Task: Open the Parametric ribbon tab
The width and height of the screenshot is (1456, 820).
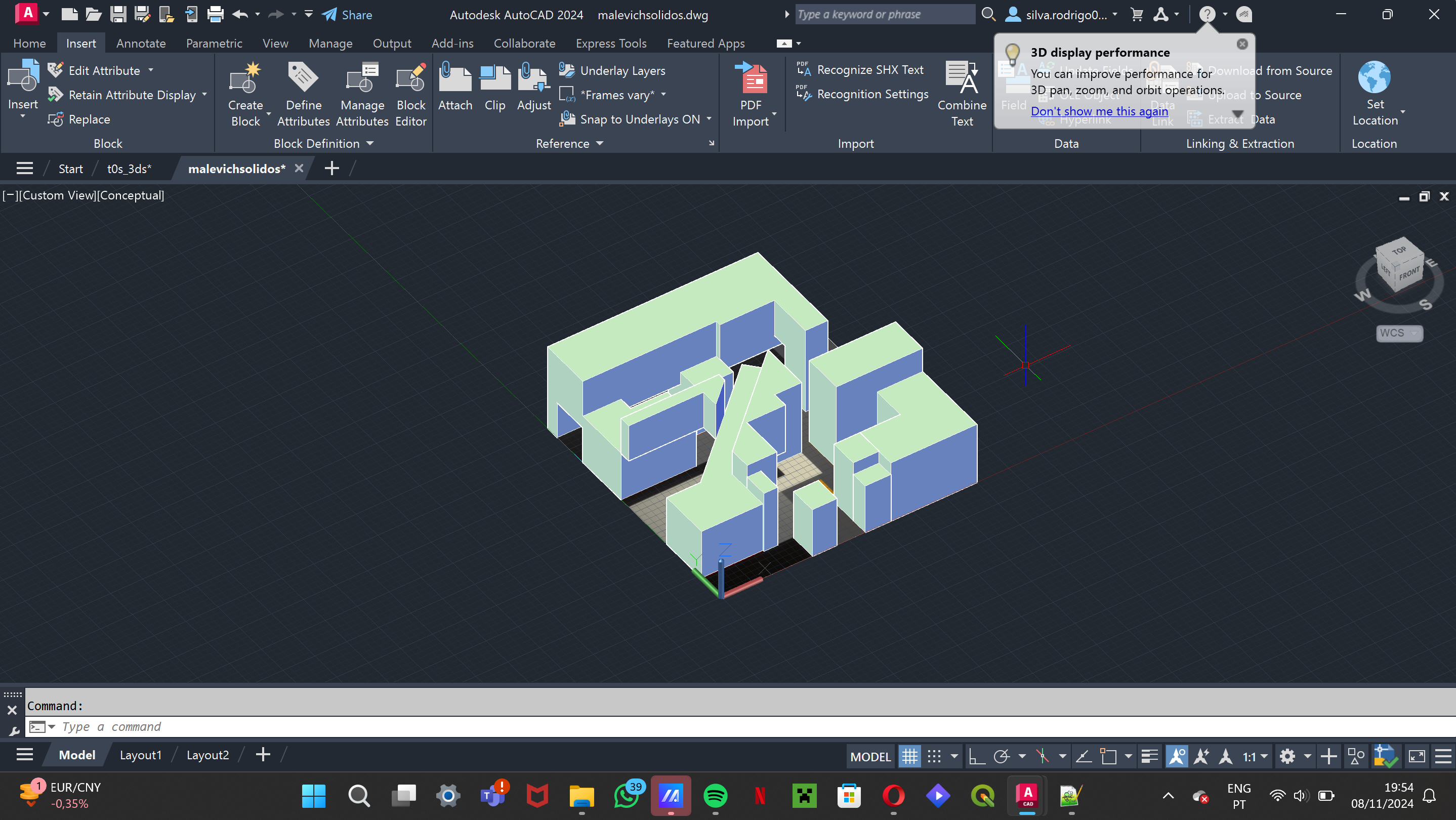Action: click(x=214, y=43)
